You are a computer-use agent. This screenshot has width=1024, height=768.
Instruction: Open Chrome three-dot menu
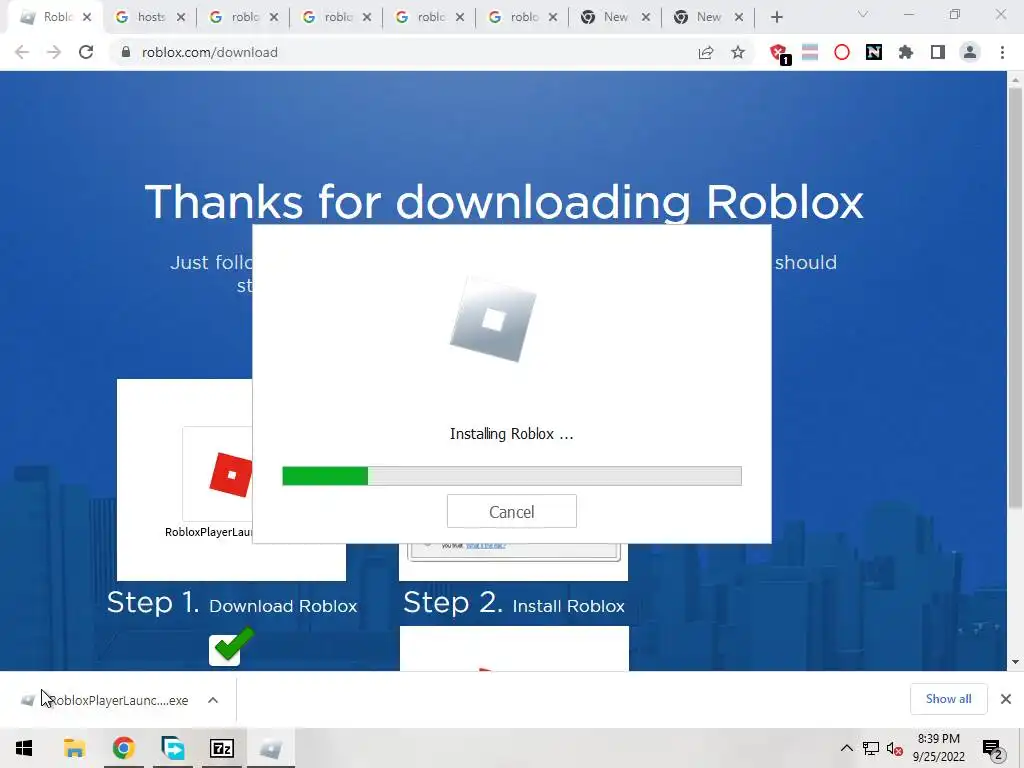(x=1002, y=52)
